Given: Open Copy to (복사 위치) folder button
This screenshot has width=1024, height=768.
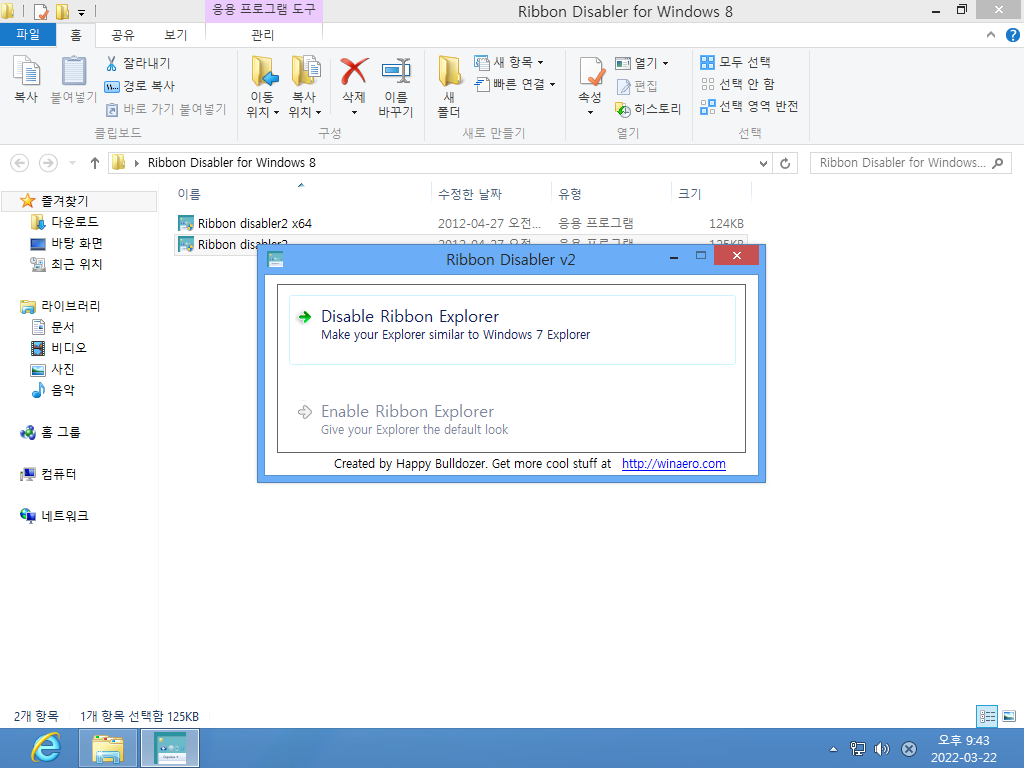Looking at the screenshot, I should (304, 87).
